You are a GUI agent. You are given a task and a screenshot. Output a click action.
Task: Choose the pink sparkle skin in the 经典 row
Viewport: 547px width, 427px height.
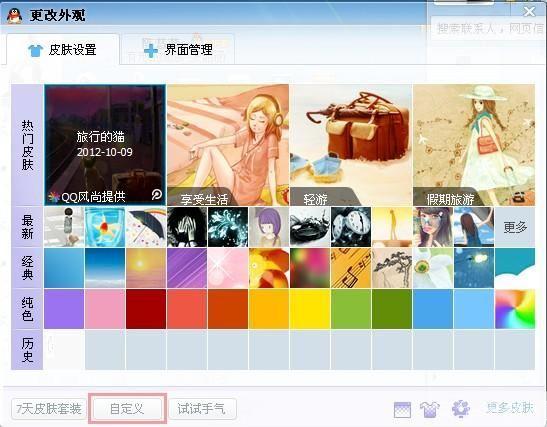point(228,268)
